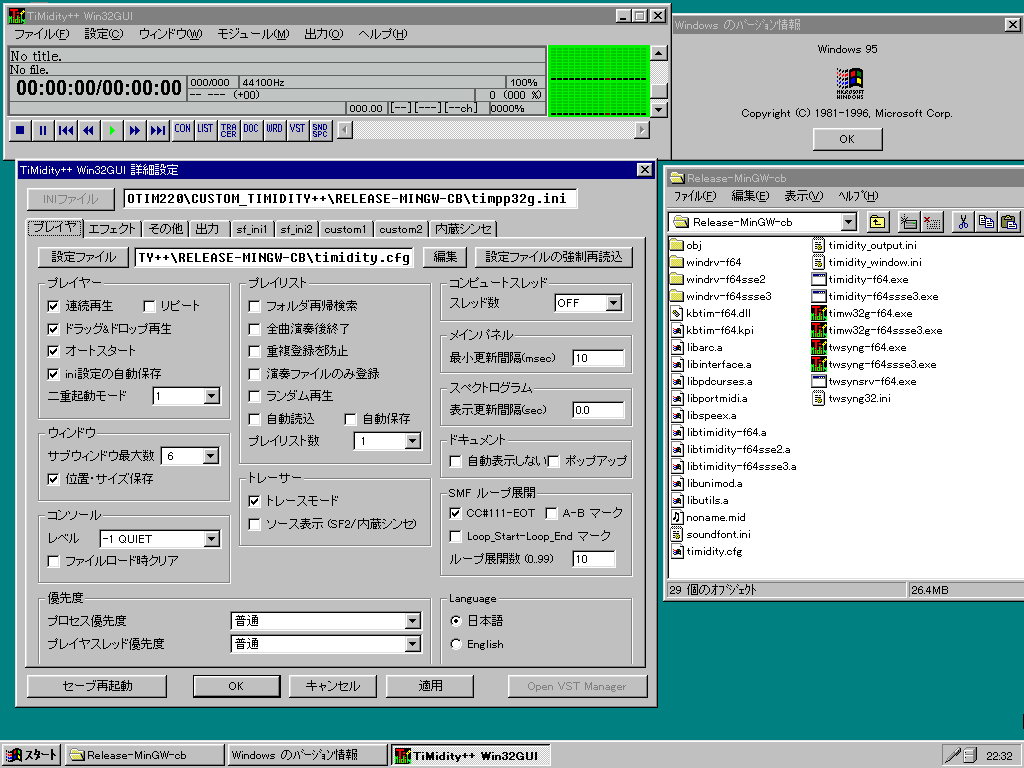Select timidity_output.ini file

point(864,245)
